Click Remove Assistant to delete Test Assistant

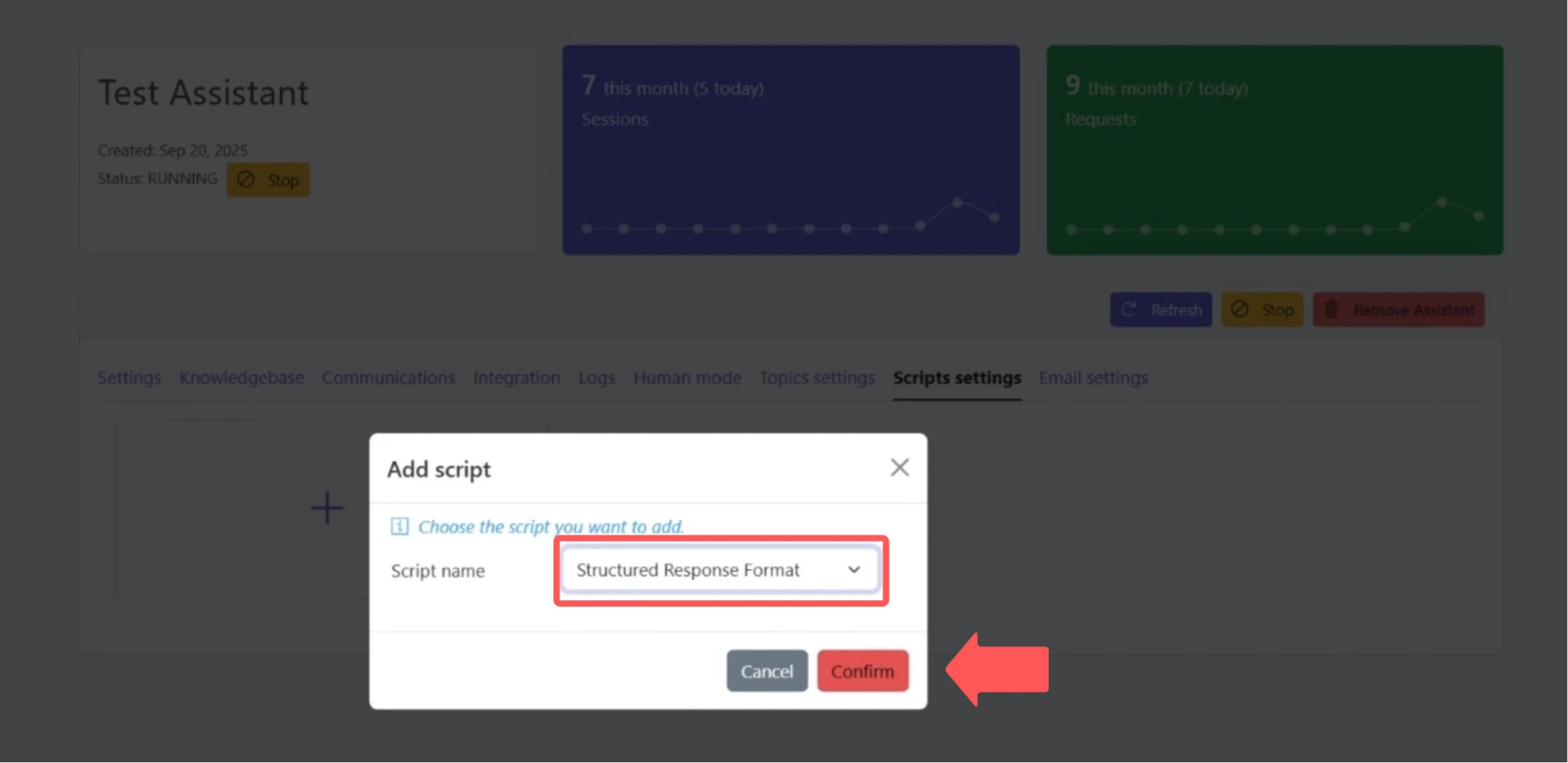(x=1398, y=309)
